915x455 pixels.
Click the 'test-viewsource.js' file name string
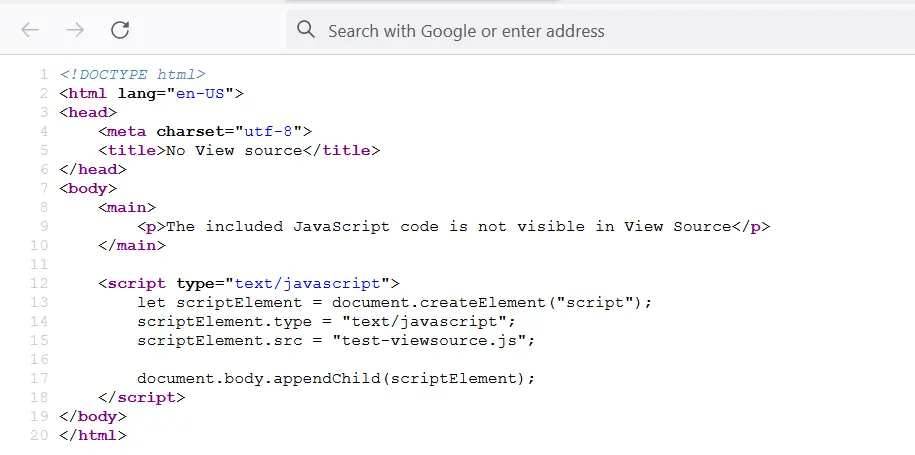pyautogui.click(x=429, y=340)
